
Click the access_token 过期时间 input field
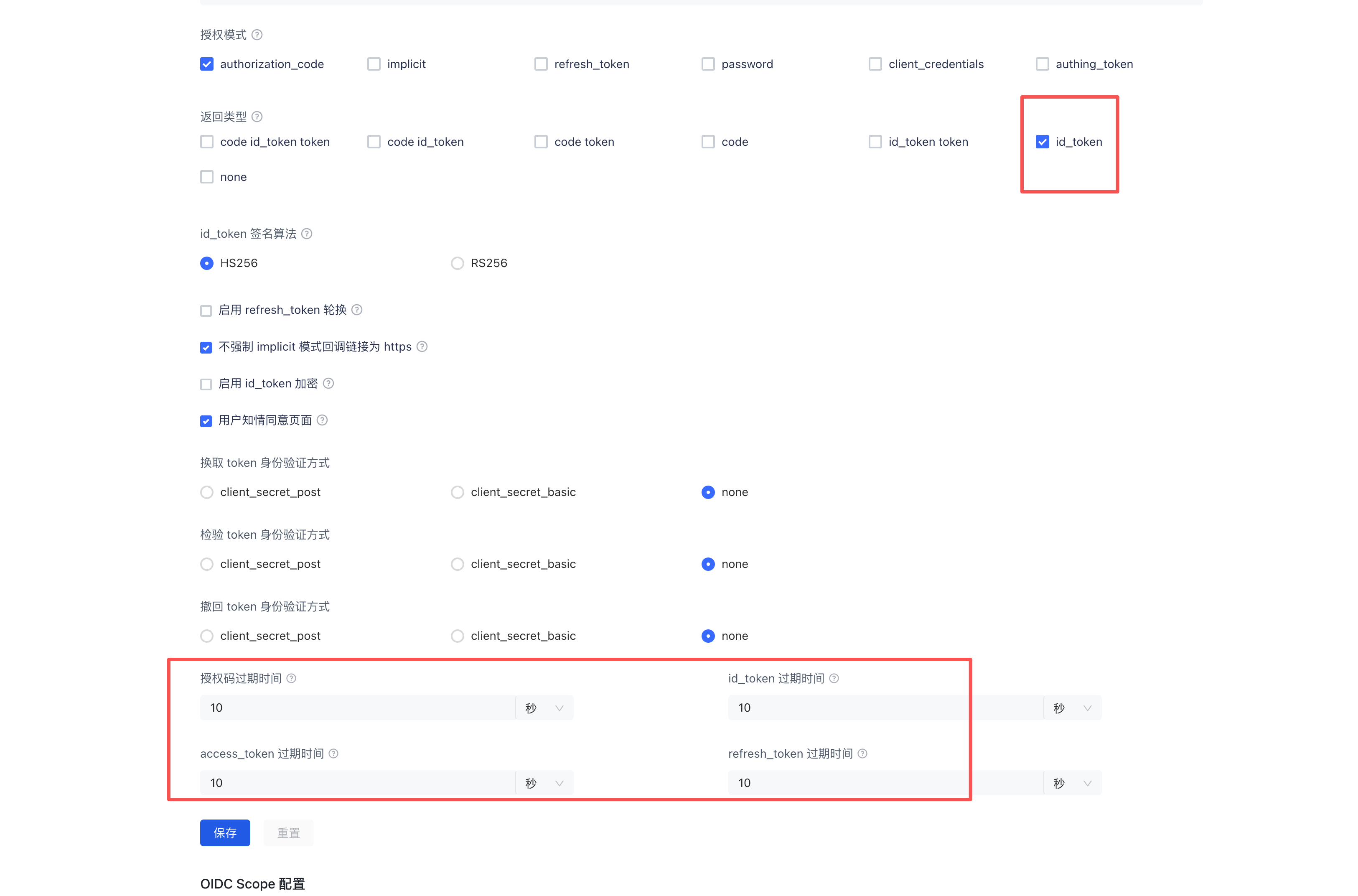tap(357, 784)
